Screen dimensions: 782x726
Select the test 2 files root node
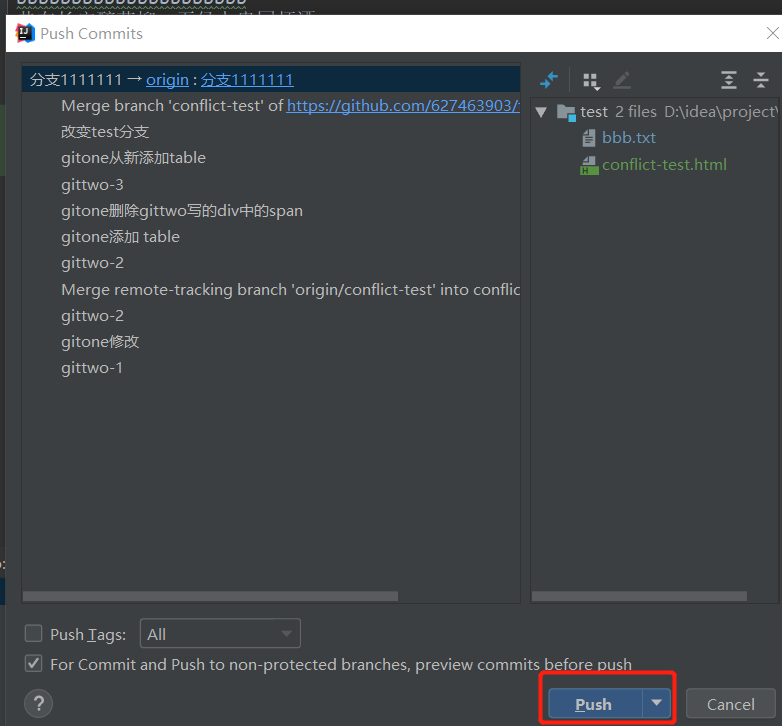(654, 112)
